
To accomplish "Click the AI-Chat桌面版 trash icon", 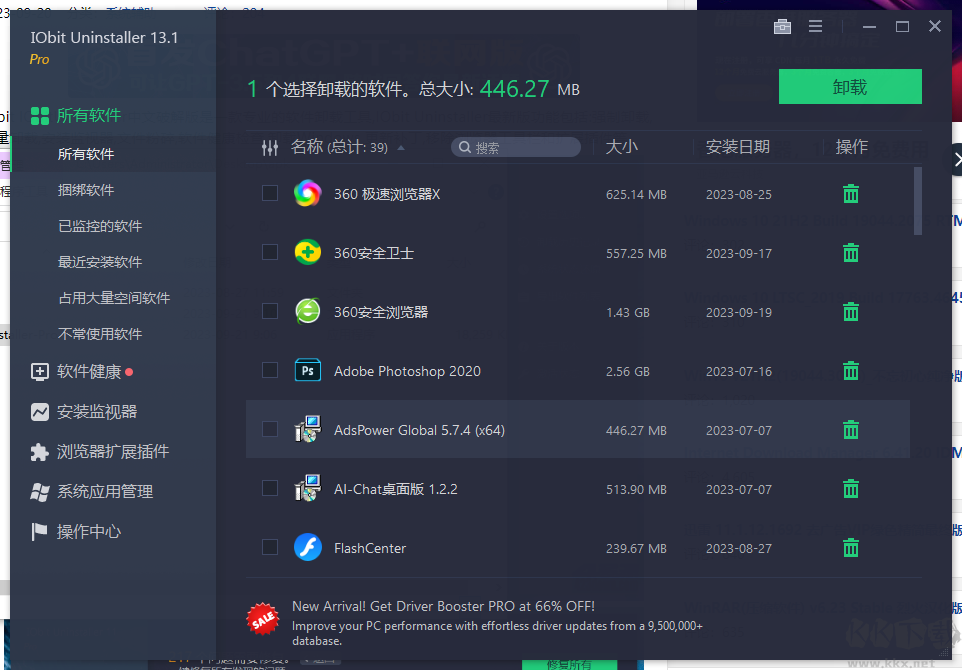I will (x=851, y=488).
